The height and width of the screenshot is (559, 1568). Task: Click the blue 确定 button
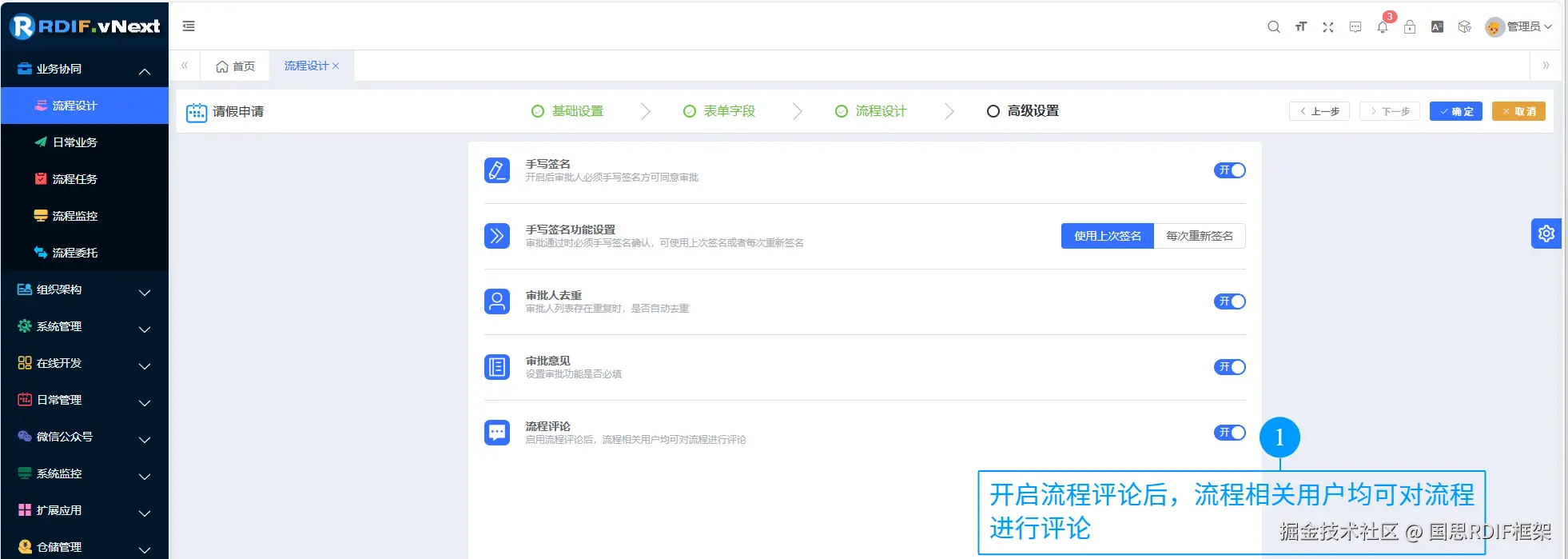pos(1456,111)
